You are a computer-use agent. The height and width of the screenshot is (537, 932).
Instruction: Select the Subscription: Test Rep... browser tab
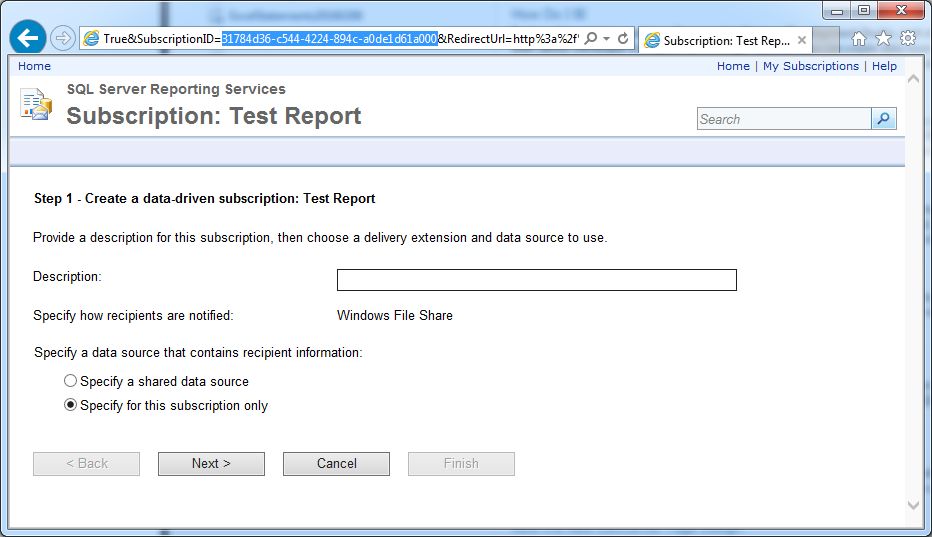point(725,40)
